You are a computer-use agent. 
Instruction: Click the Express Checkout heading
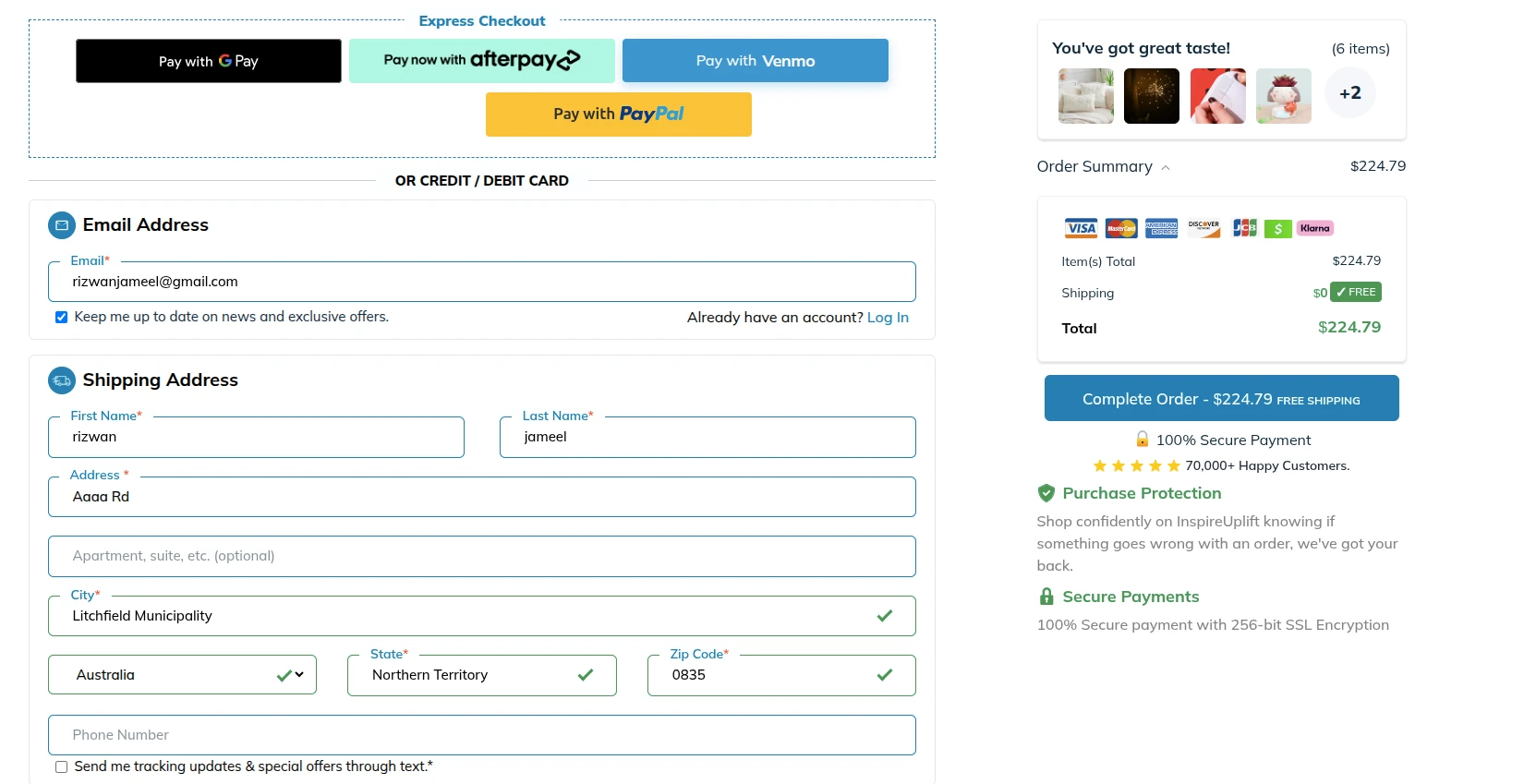tap(482, 21)
